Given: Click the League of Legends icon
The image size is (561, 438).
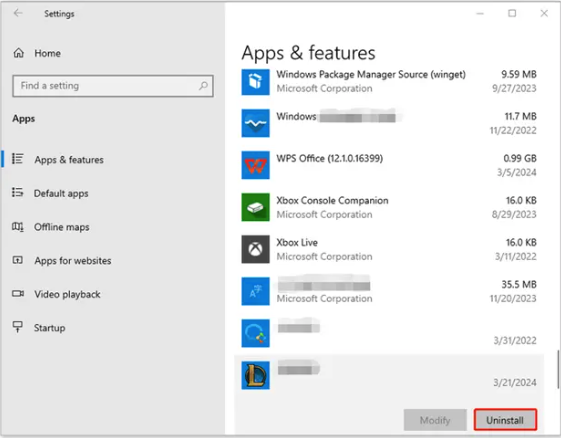Looking at the screenshot, I should pyautogui.click(x=255, y=375).
